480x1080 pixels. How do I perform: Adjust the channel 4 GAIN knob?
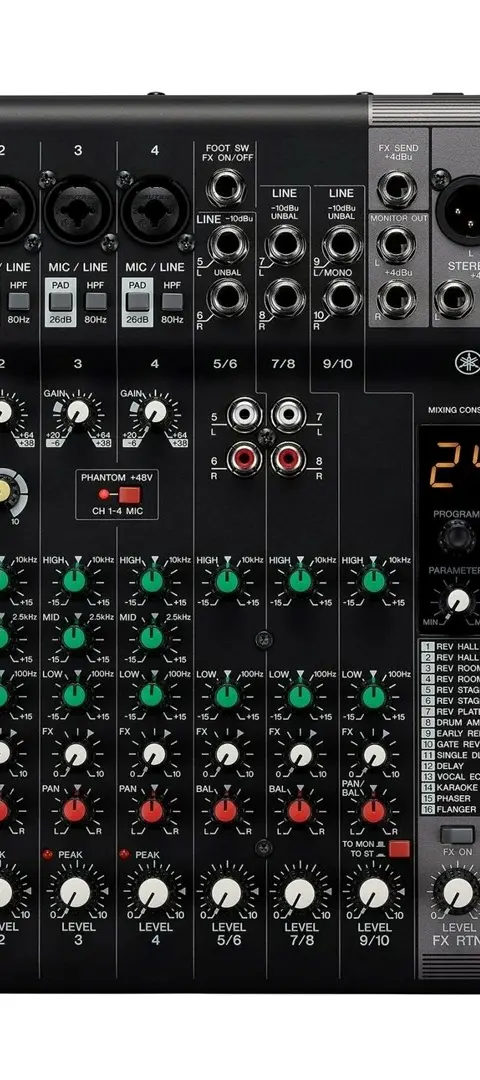(155, 412)
